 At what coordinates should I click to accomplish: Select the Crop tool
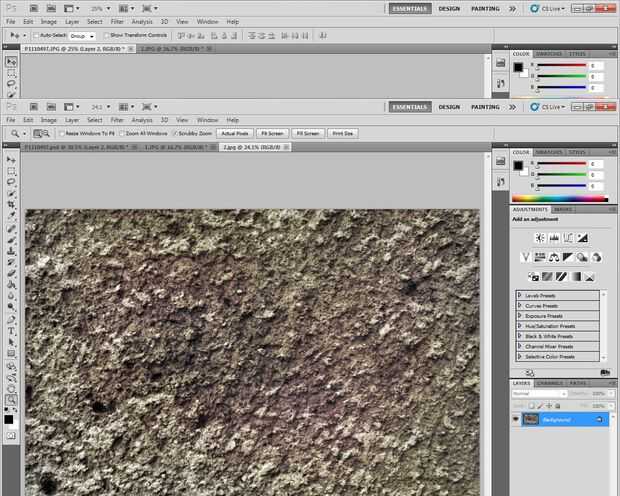(x=11, y=203)
